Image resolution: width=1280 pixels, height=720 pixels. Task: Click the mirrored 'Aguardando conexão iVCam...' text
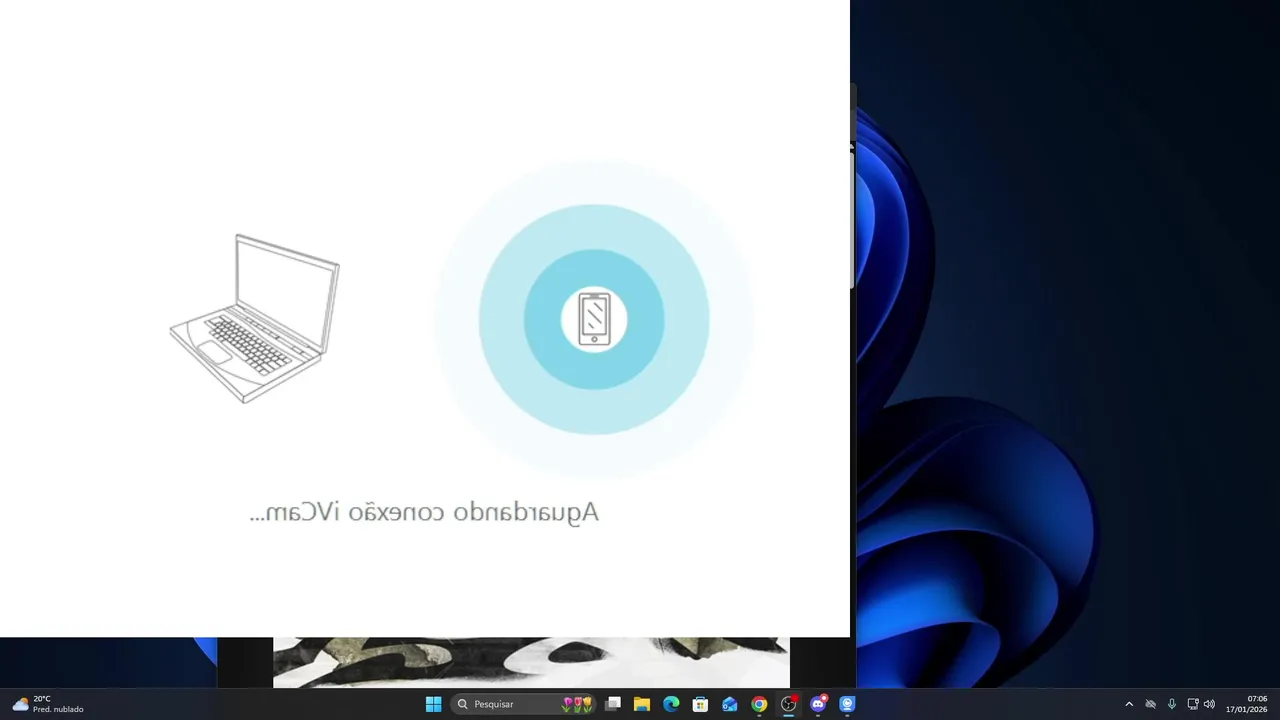click(424, 512)
